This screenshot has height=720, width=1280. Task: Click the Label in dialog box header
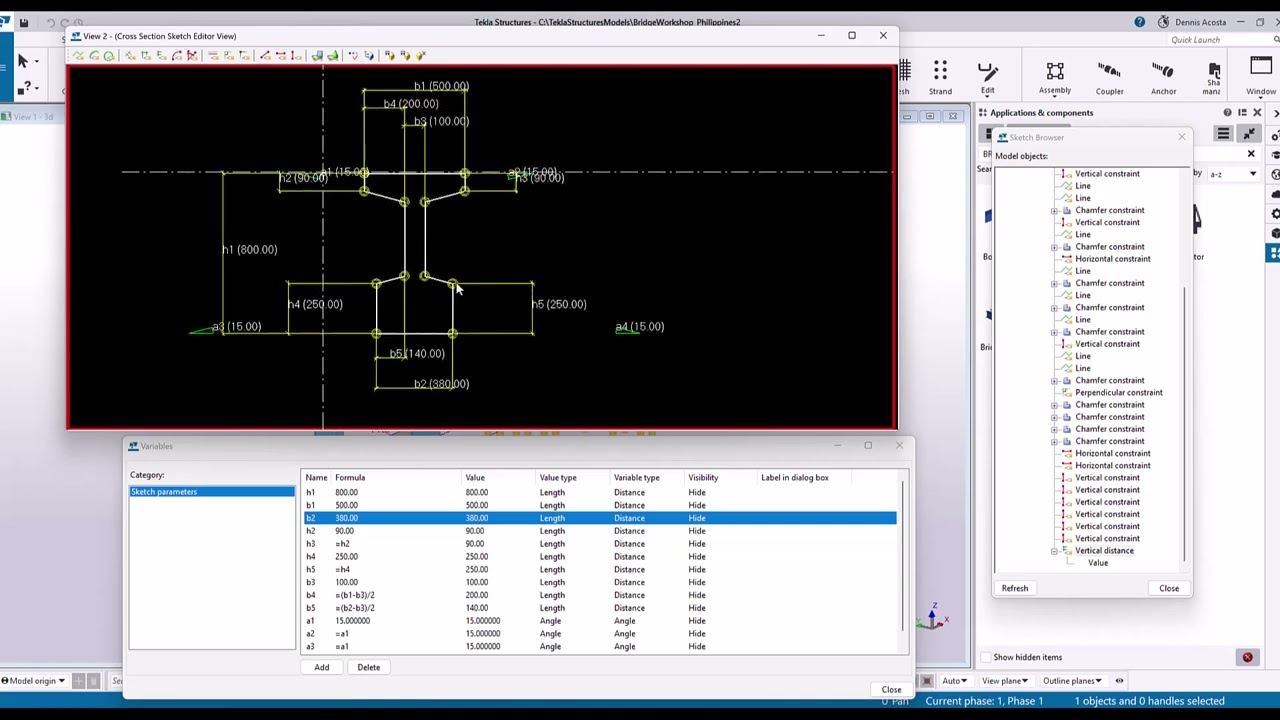795,478
